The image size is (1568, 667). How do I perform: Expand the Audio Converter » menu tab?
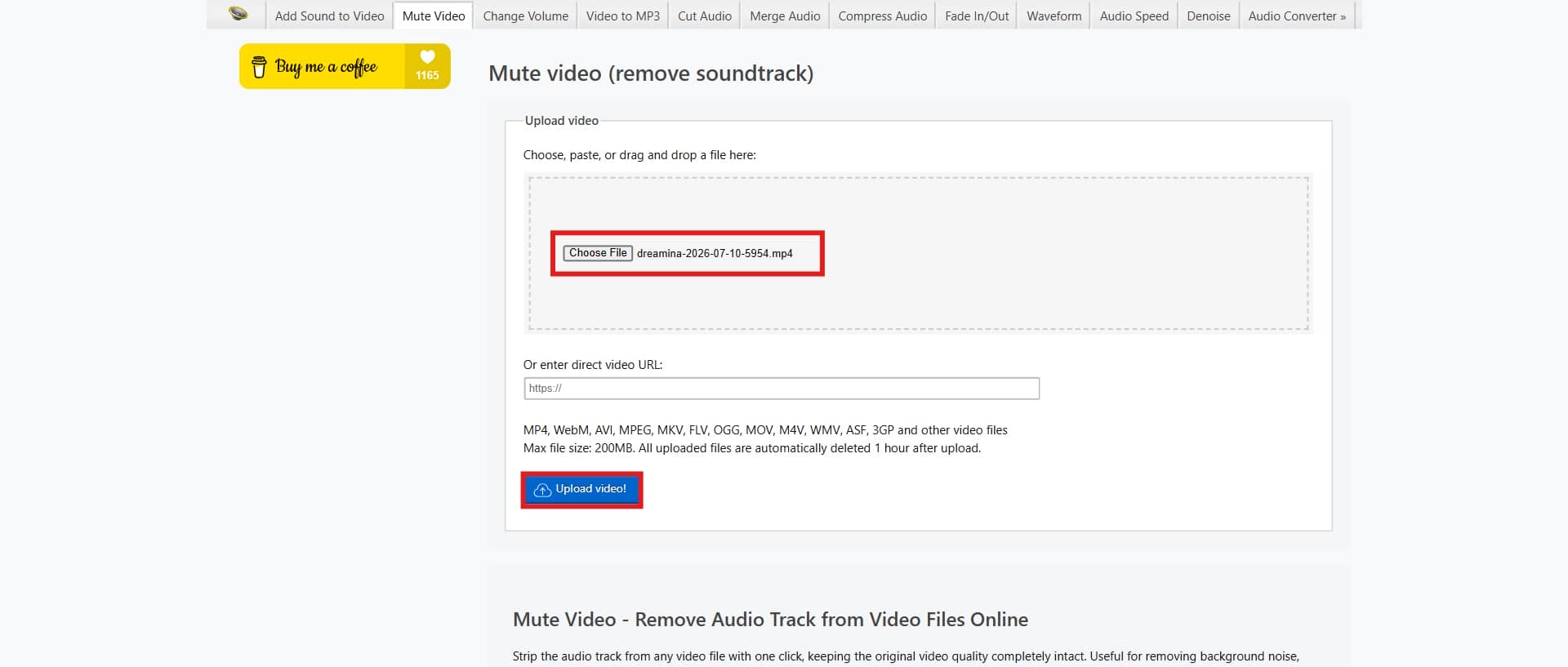point(1297,16)
